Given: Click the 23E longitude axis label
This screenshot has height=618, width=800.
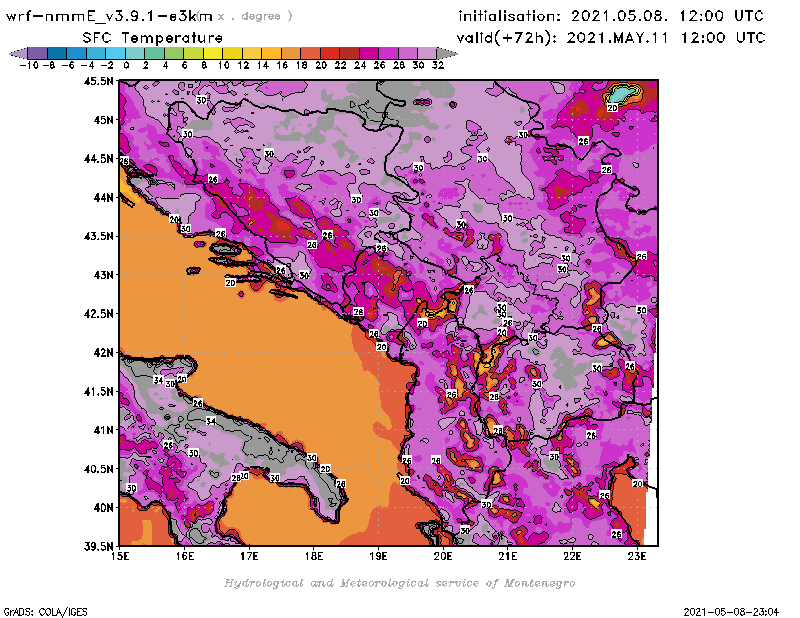Looking at the screenshot, I should (x=637, y=556).
